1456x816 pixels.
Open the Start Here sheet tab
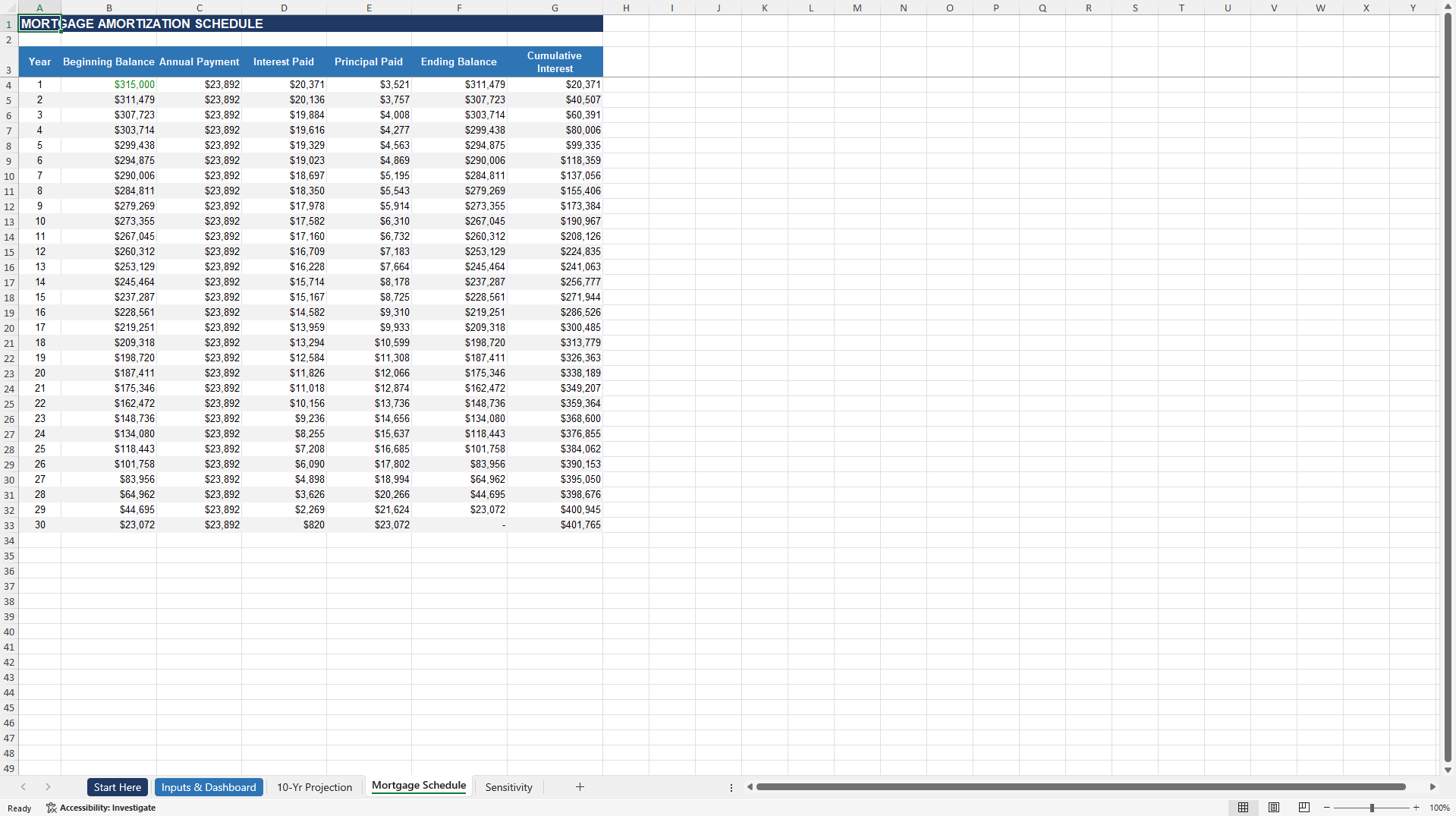pos(118,787)
